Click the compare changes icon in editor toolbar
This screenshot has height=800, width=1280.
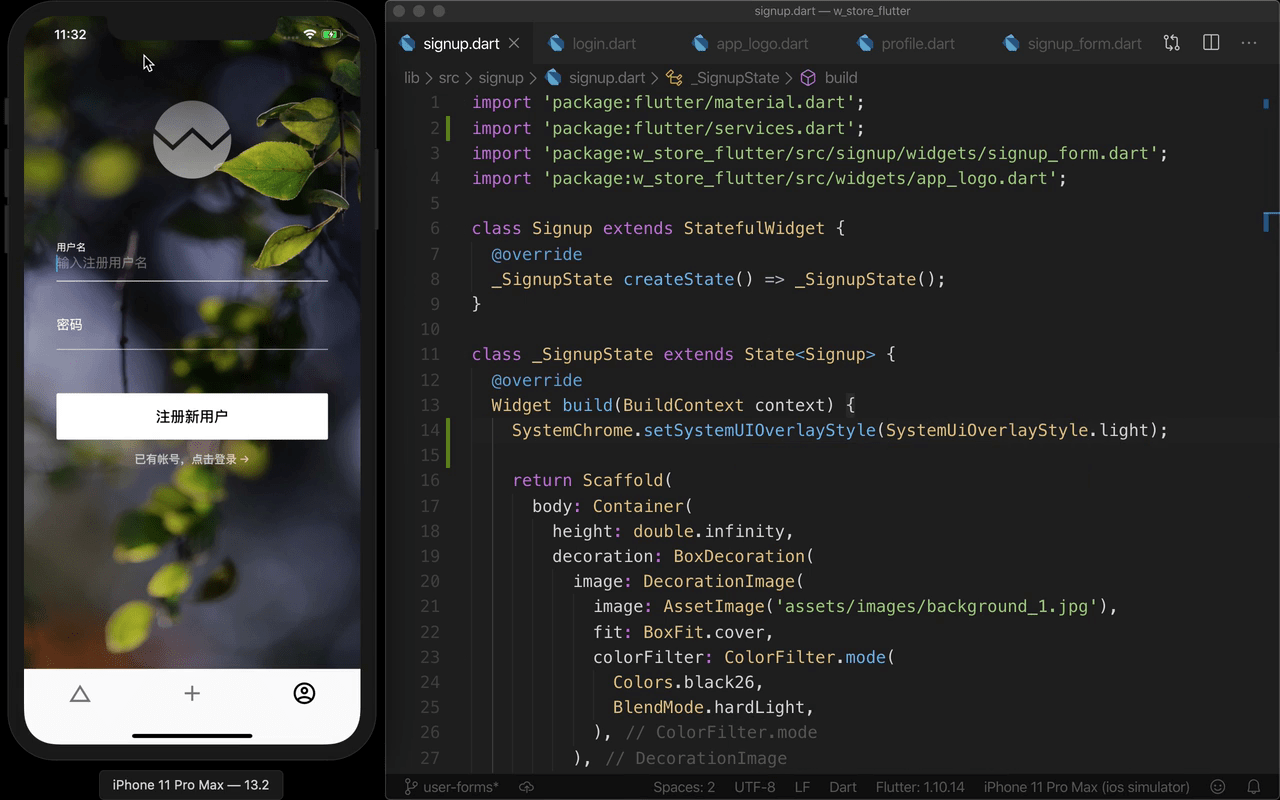point(1171,43)
